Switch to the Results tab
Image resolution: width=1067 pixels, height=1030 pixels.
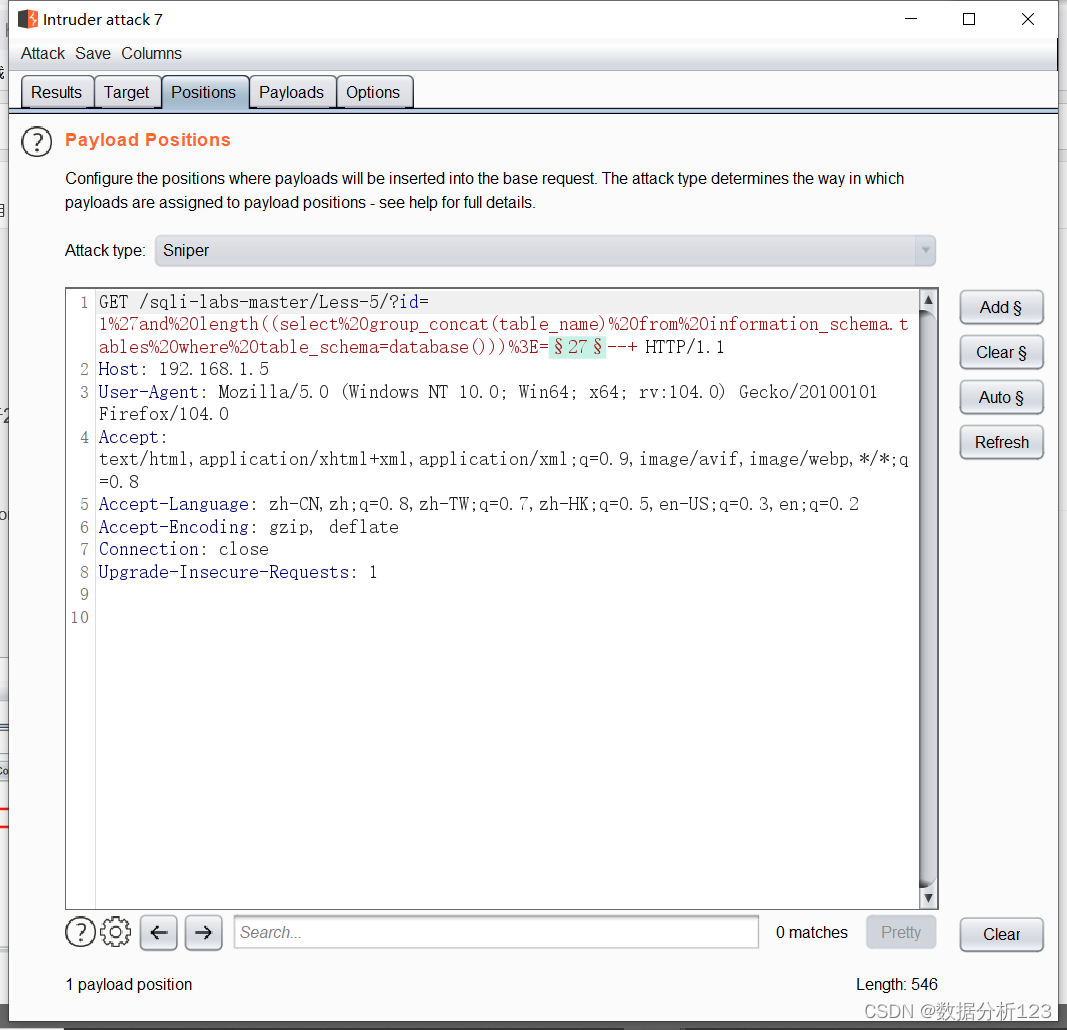pyautogui.click(x=56, y=92)
